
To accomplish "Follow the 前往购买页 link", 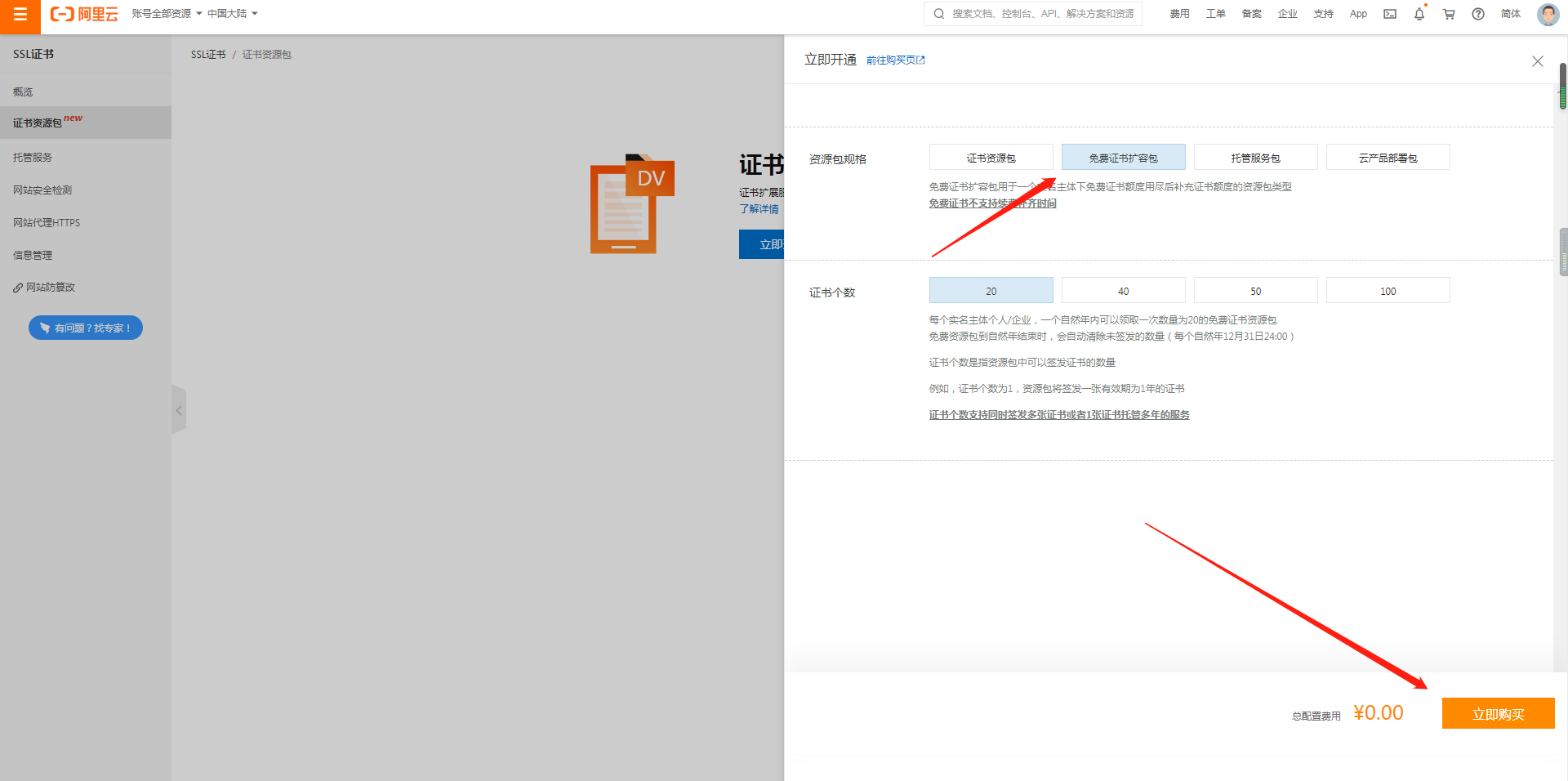I will (x=895, y=60).
